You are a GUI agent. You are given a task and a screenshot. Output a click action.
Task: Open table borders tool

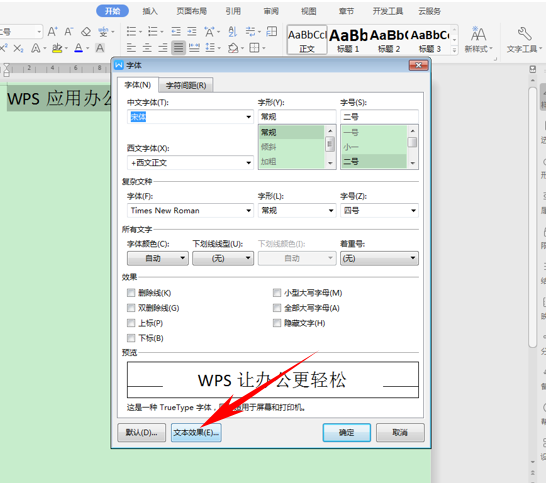pos(254,48)
